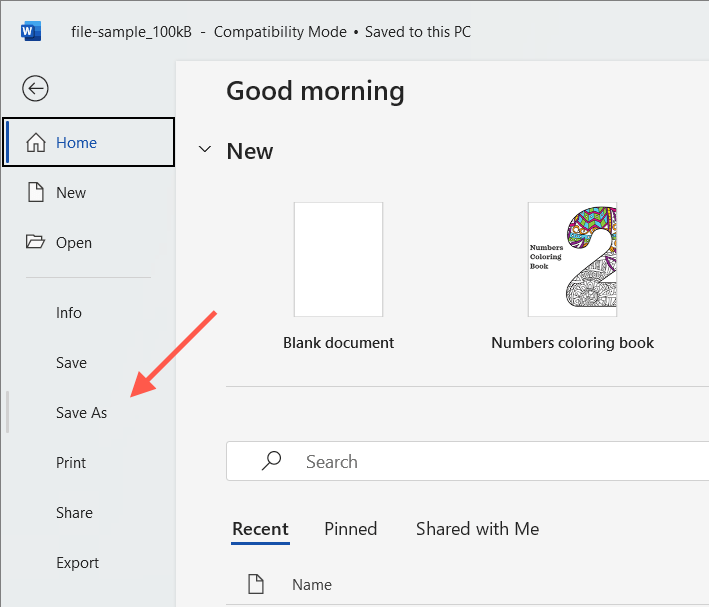Viewport: 709px width, 607px height.
Task: Click the New document page icon
Action: click(x=36, y=193)
